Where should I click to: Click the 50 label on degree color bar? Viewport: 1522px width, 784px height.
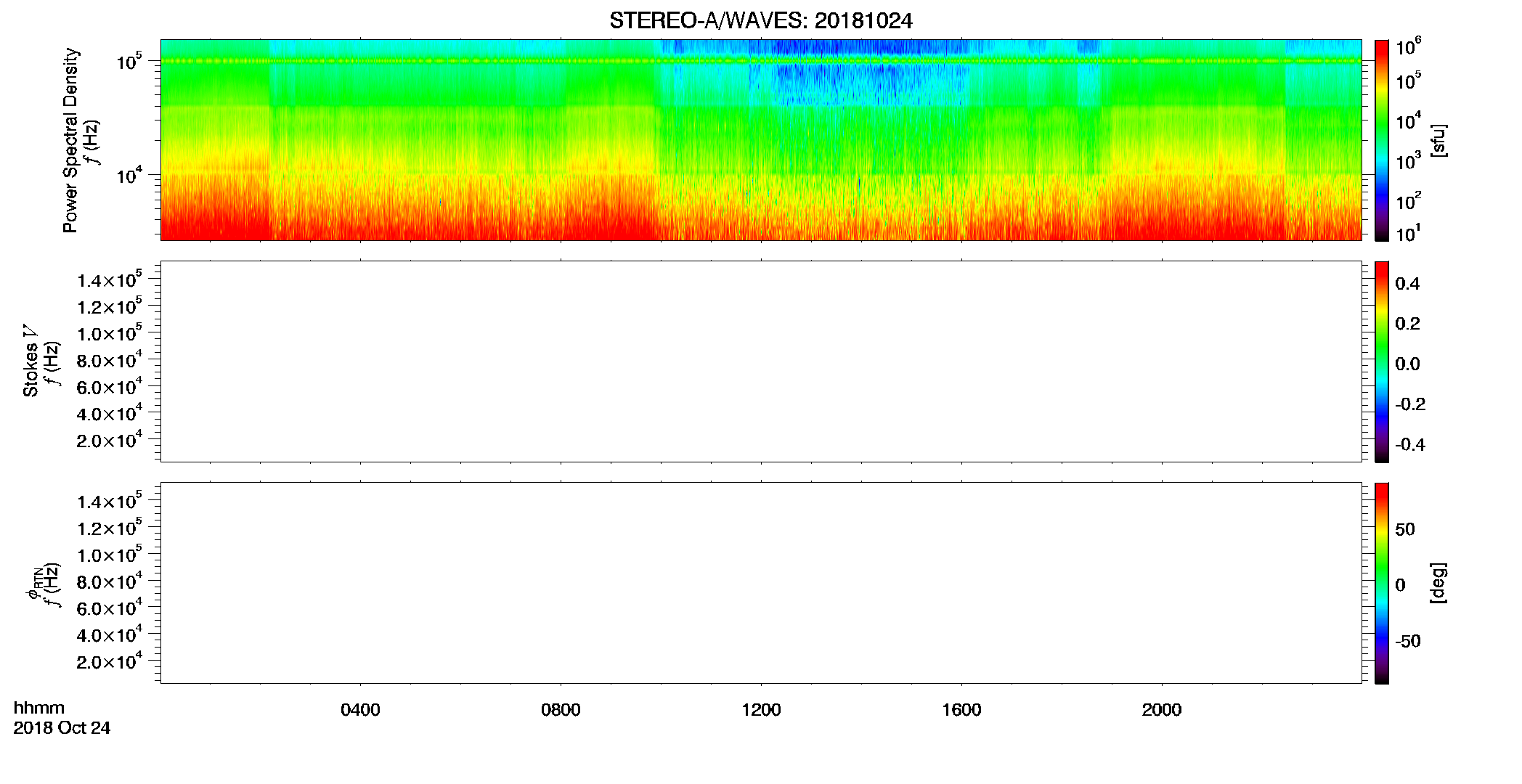[1405, 529]
